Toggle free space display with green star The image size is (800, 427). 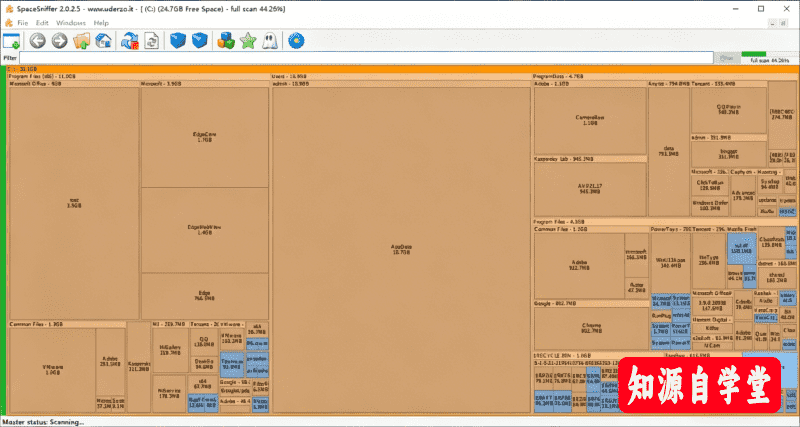pos(248,41)
